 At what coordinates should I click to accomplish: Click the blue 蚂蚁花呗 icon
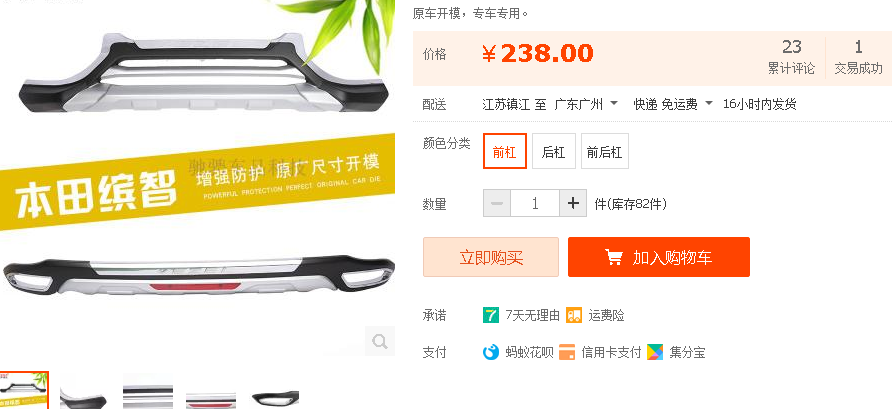pyautogui.click(x=490, y=352)
